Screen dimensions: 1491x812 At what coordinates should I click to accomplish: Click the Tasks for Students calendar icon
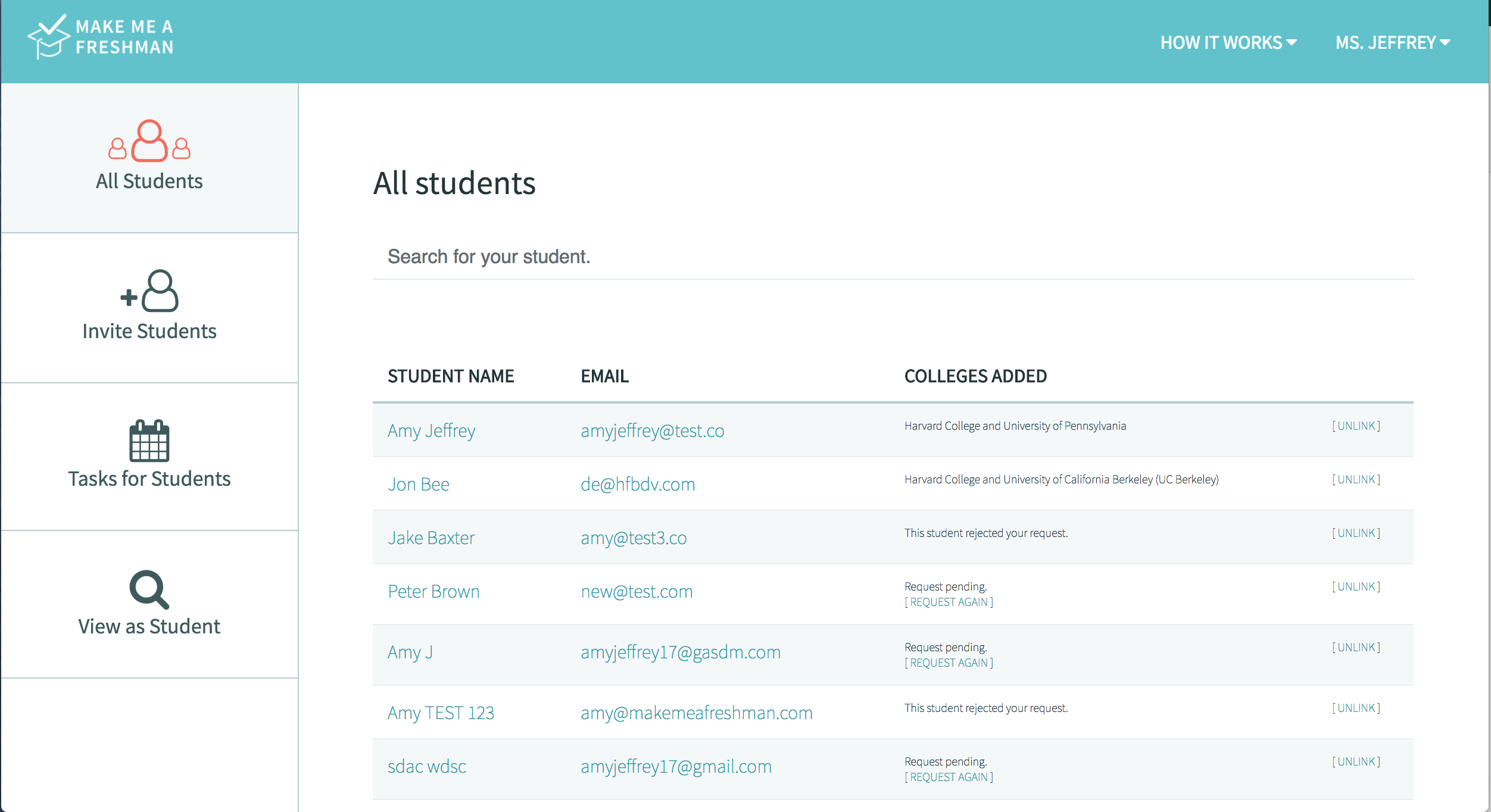[x=149, y=441]
